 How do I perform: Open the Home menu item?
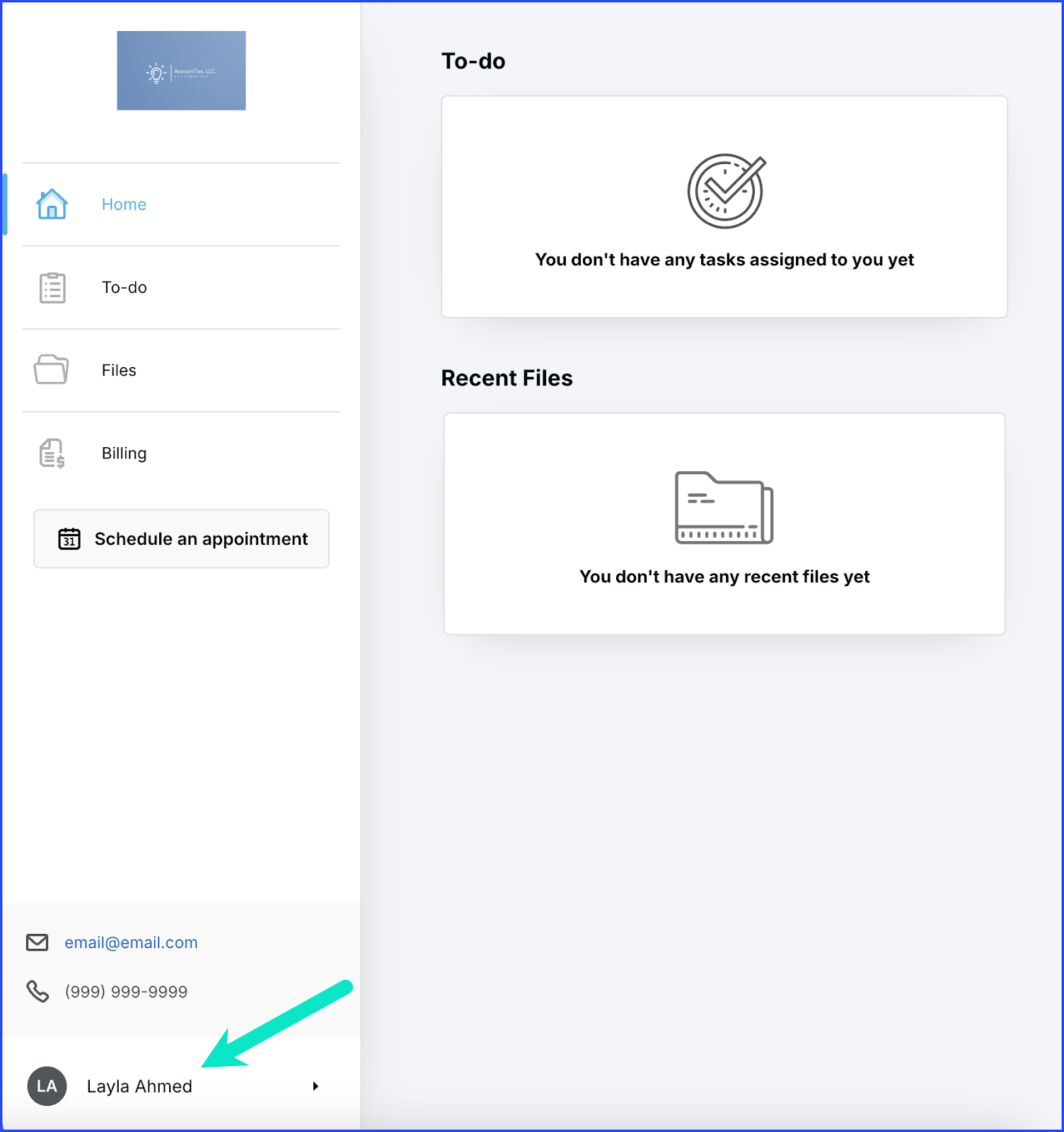(124, 204)
